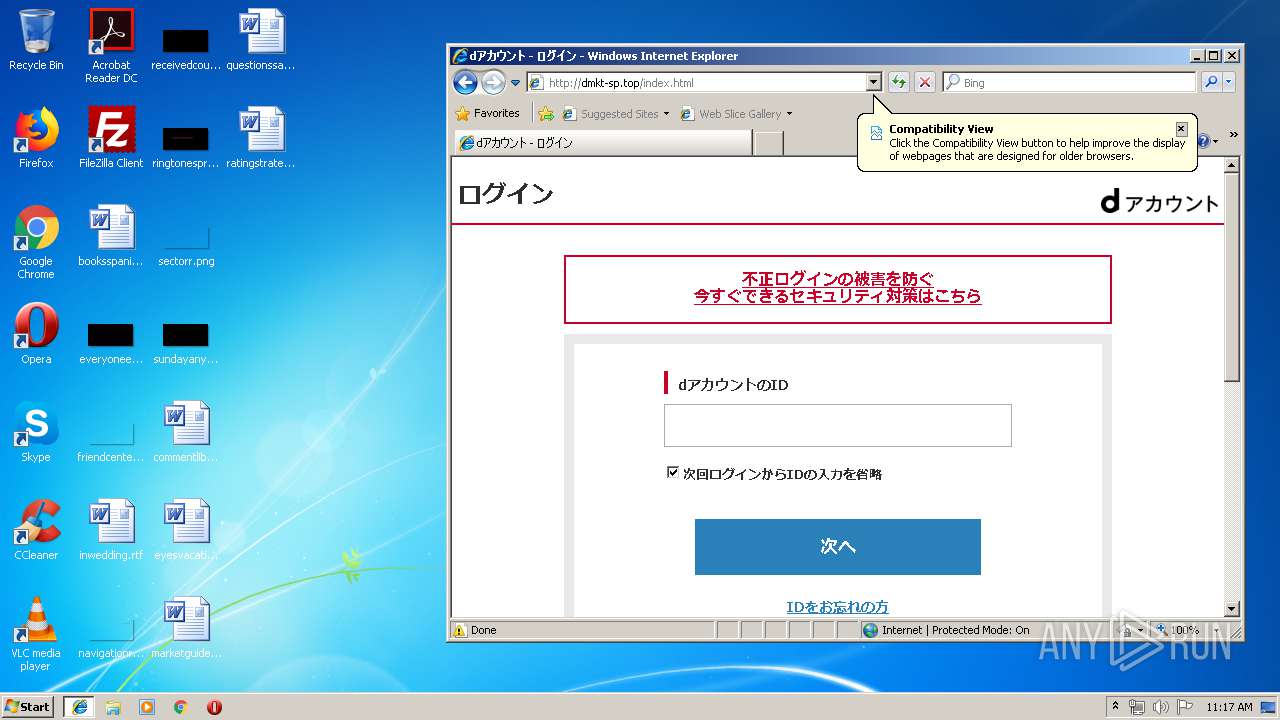Launch VLC media player shortcut

pos(36,634)
